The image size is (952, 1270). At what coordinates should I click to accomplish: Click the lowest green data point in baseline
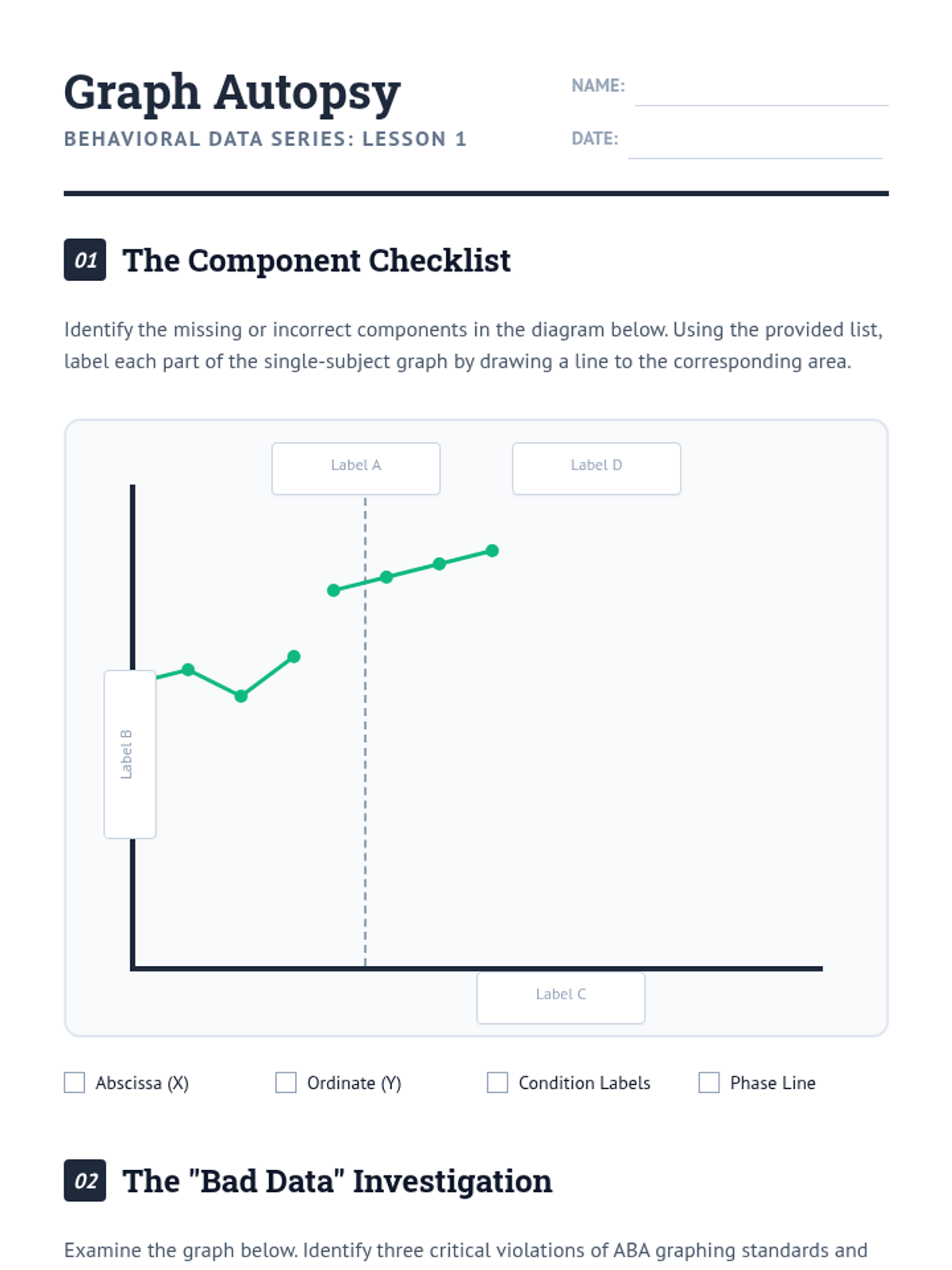coord(241,696)
